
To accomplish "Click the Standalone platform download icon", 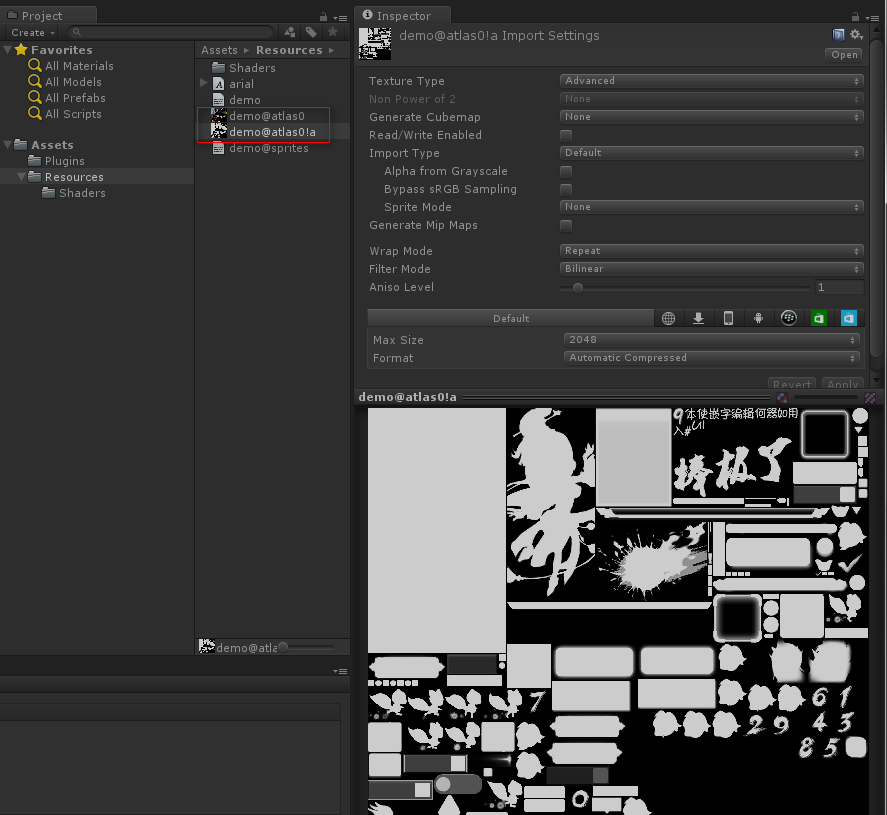I will 698,317.
